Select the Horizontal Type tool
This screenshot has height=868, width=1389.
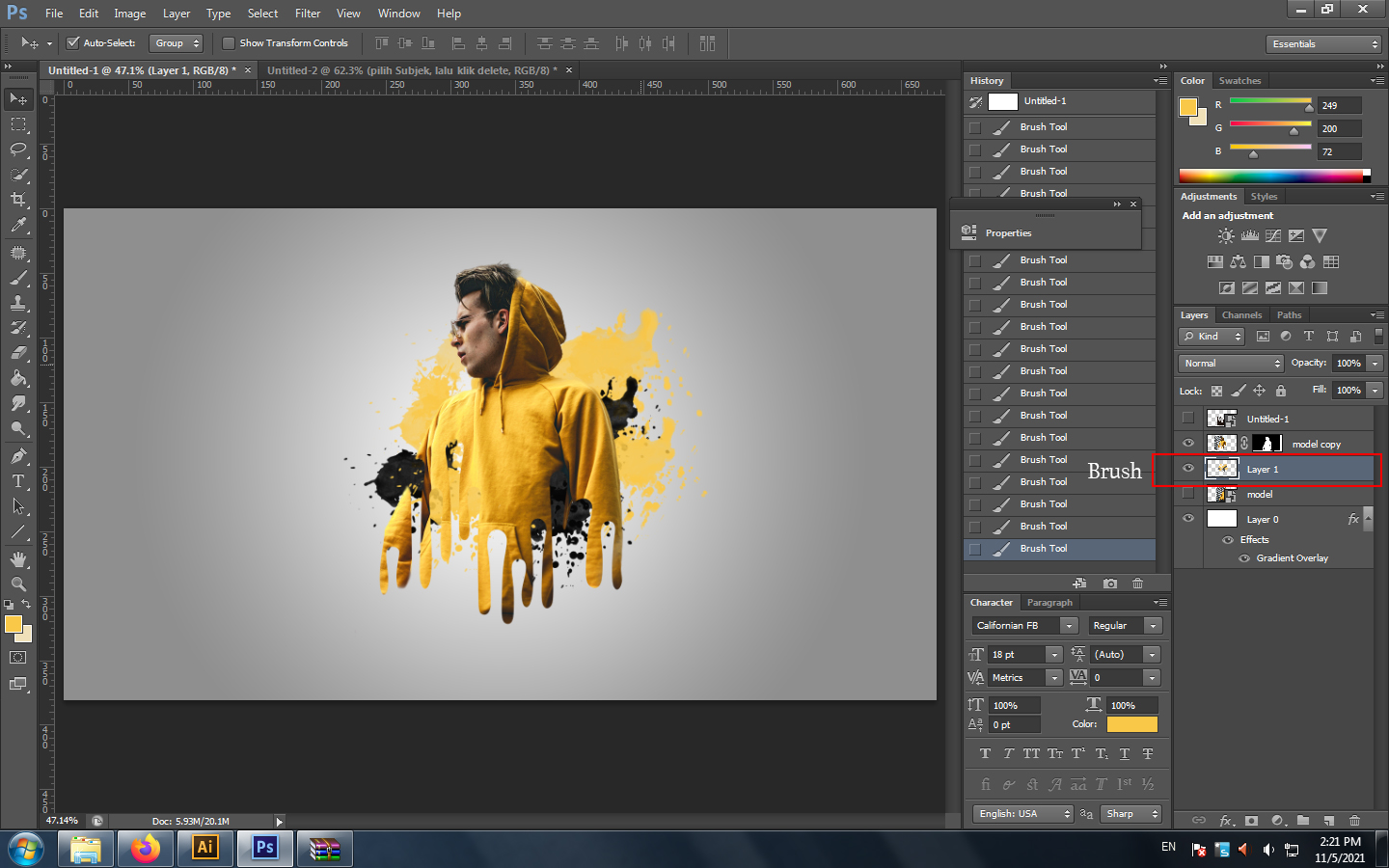tap(18, 481)
